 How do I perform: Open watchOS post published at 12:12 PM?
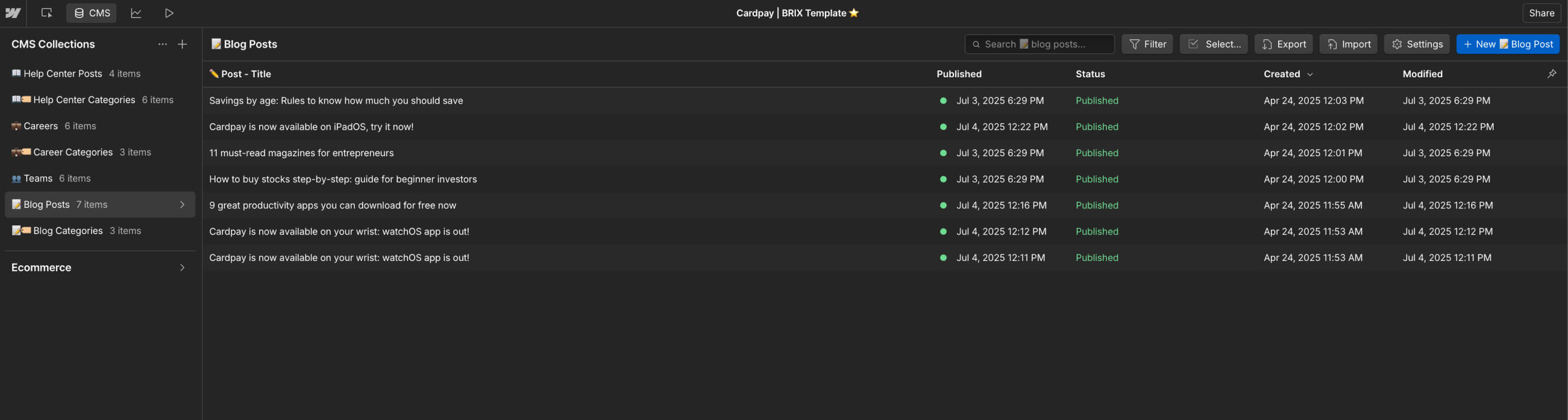coord(339,231)
